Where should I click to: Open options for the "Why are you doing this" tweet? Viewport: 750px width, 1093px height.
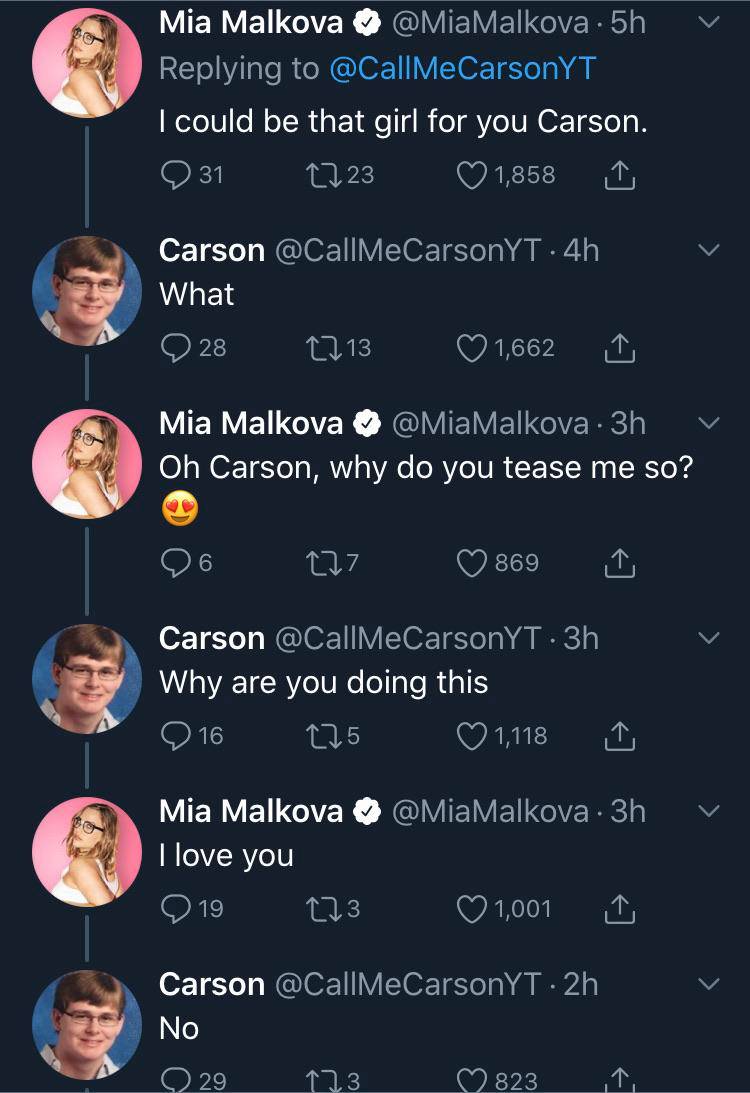click(708, 638)
